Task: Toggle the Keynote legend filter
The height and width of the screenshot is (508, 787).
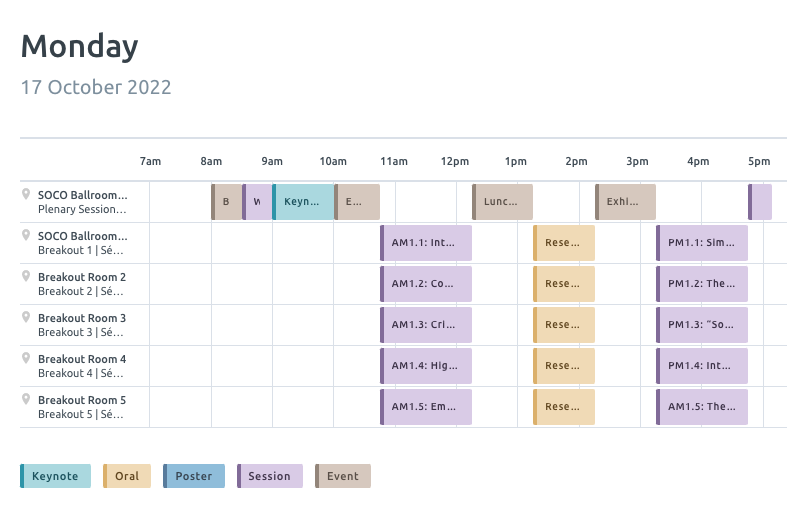Action: click(56, 476)
